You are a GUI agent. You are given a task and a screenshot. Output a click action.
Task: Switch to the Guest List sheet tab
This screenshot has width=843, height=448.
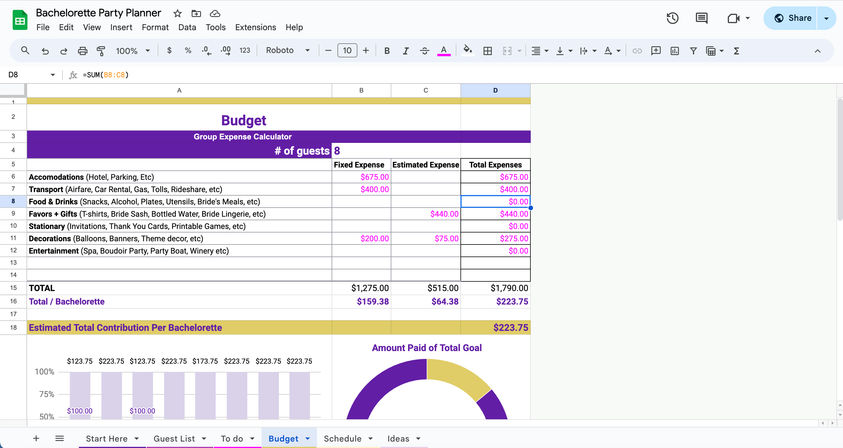point(174,438)
